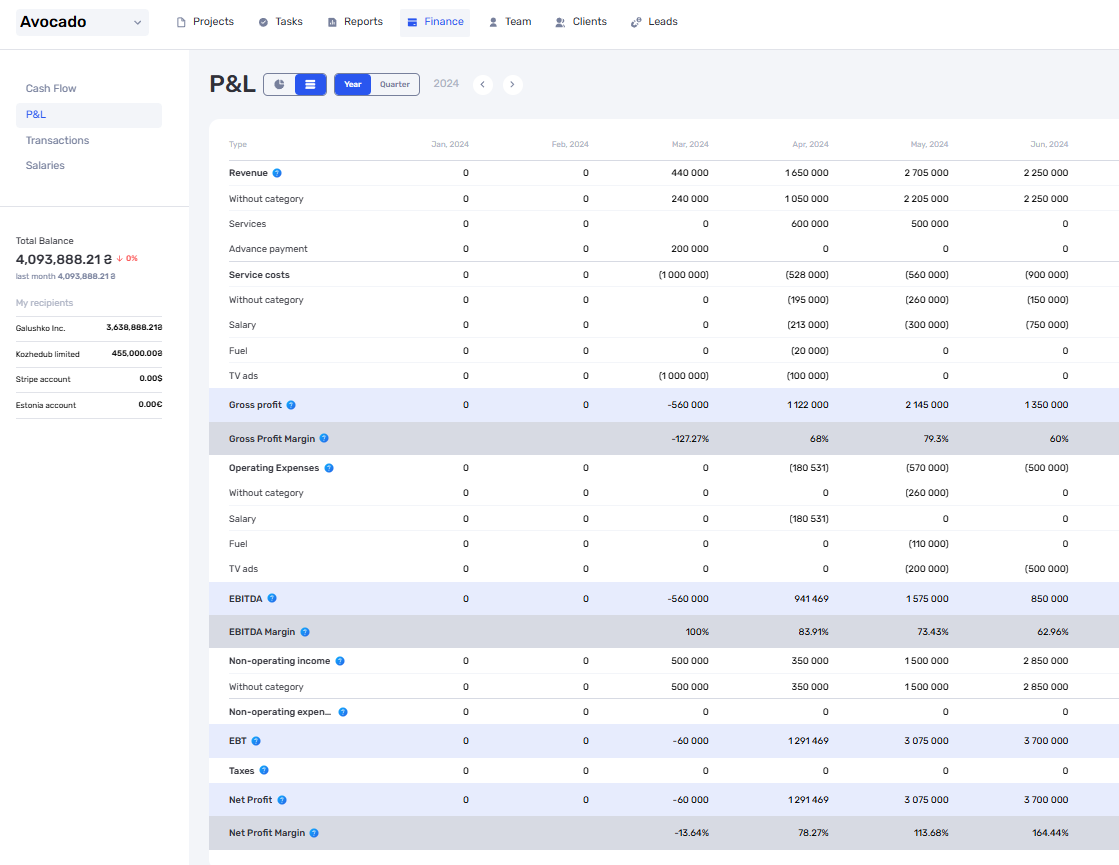Click the Non-operating expenses help icon
This screenshot has height=865, width=1119.
[343, 712]
